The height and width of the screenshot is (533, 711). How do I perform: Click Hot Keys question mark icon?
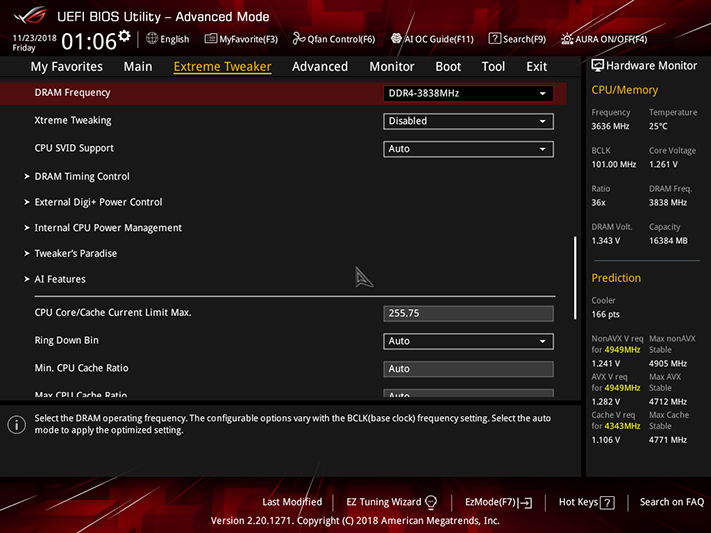pyautogui.click(x=607, y=503)
